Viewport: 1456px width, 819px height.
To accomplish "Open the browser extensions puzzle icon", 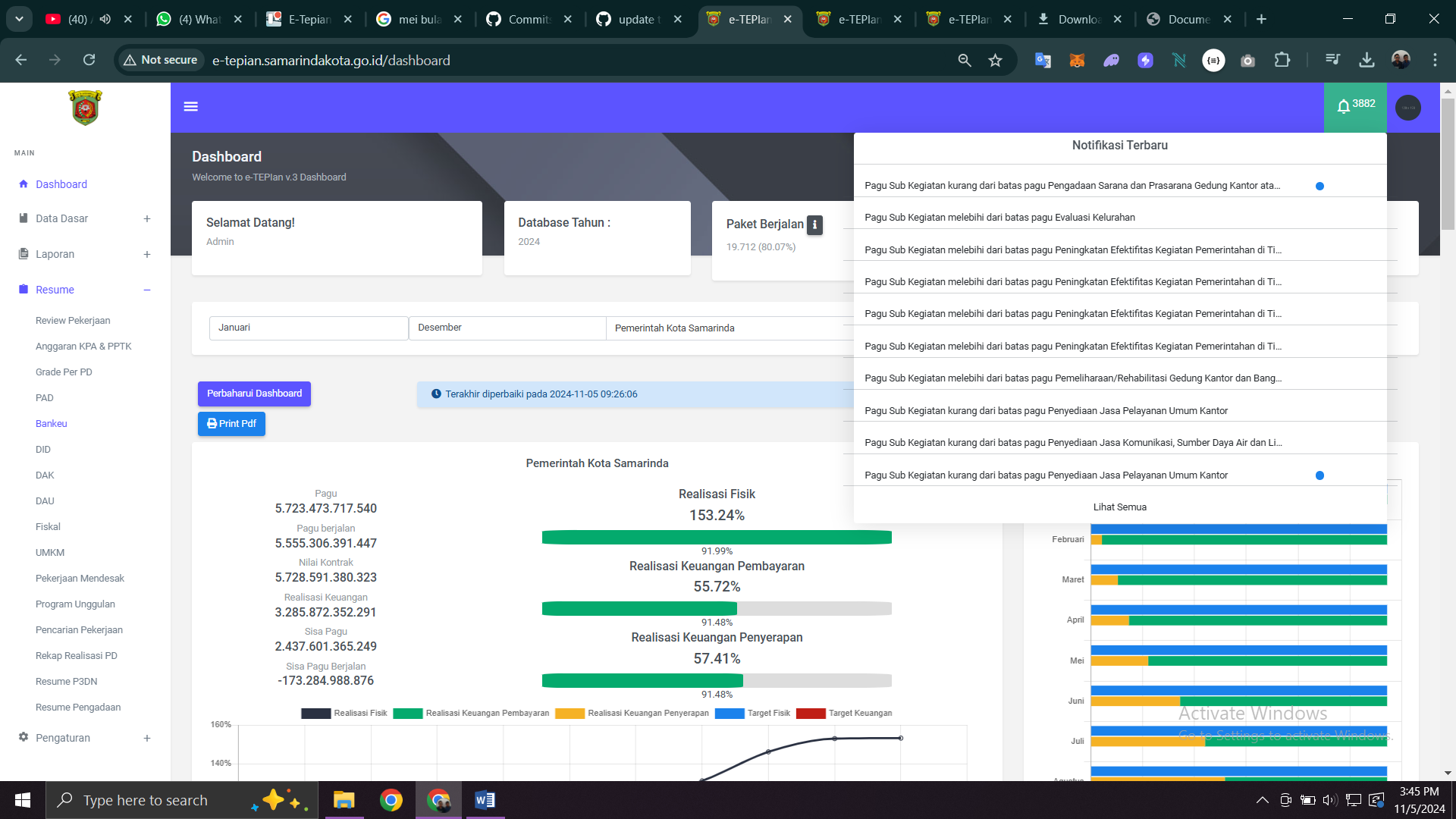I will point(1282,60).
